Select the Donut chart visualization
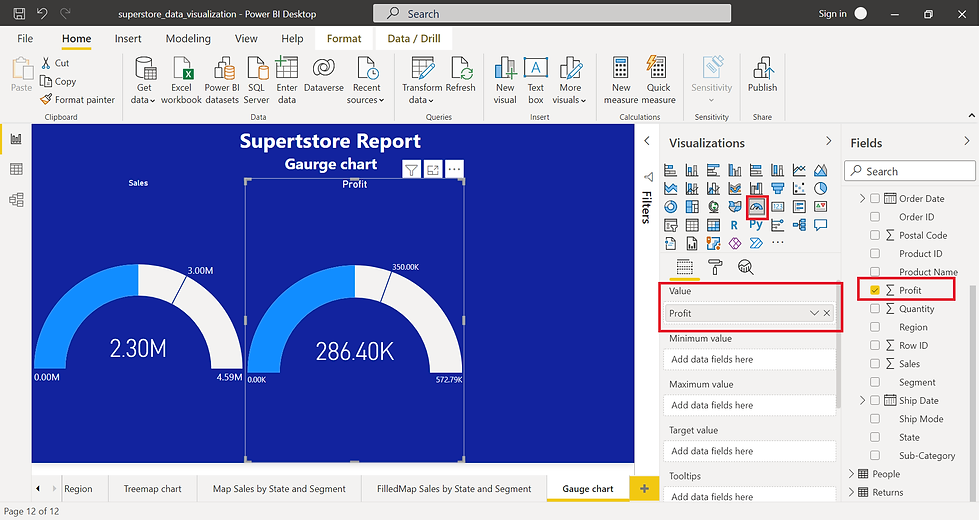Image resolution: width=980 pixels, height=520 pixels. click(x=671, y=207)
